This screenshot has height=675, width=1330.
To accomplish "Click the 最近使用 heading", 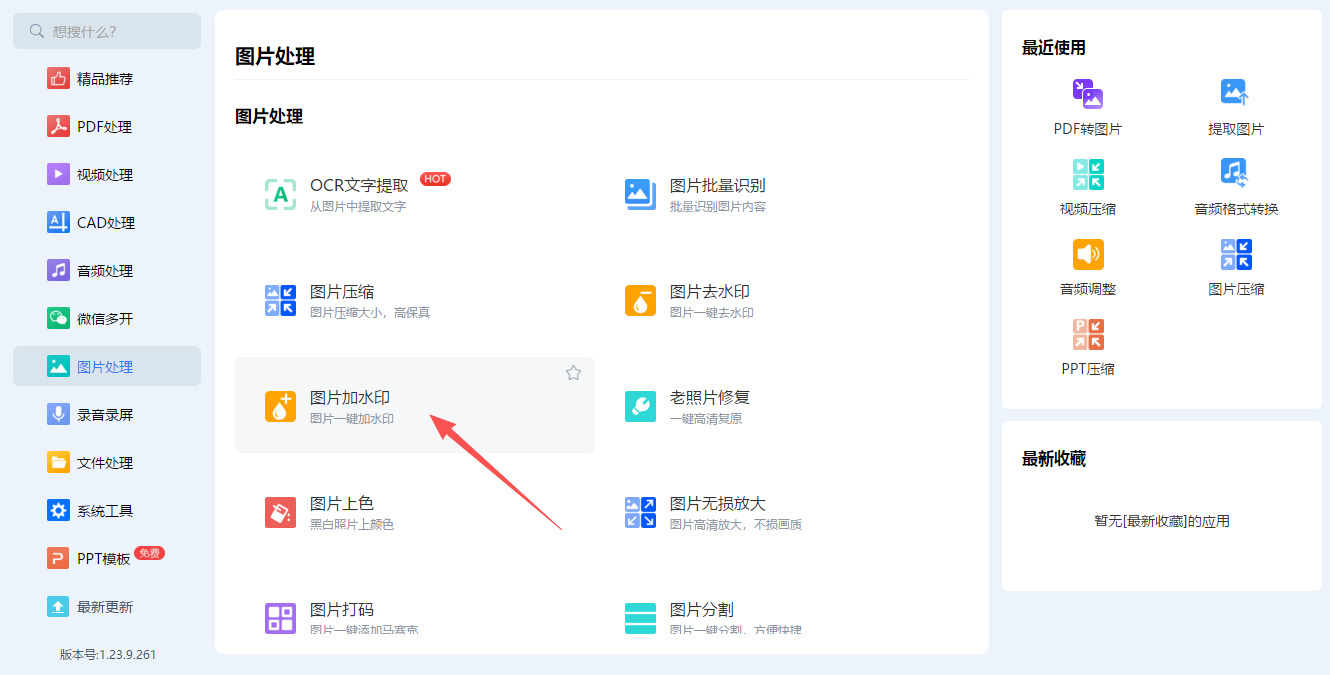I will (1054, 48).
